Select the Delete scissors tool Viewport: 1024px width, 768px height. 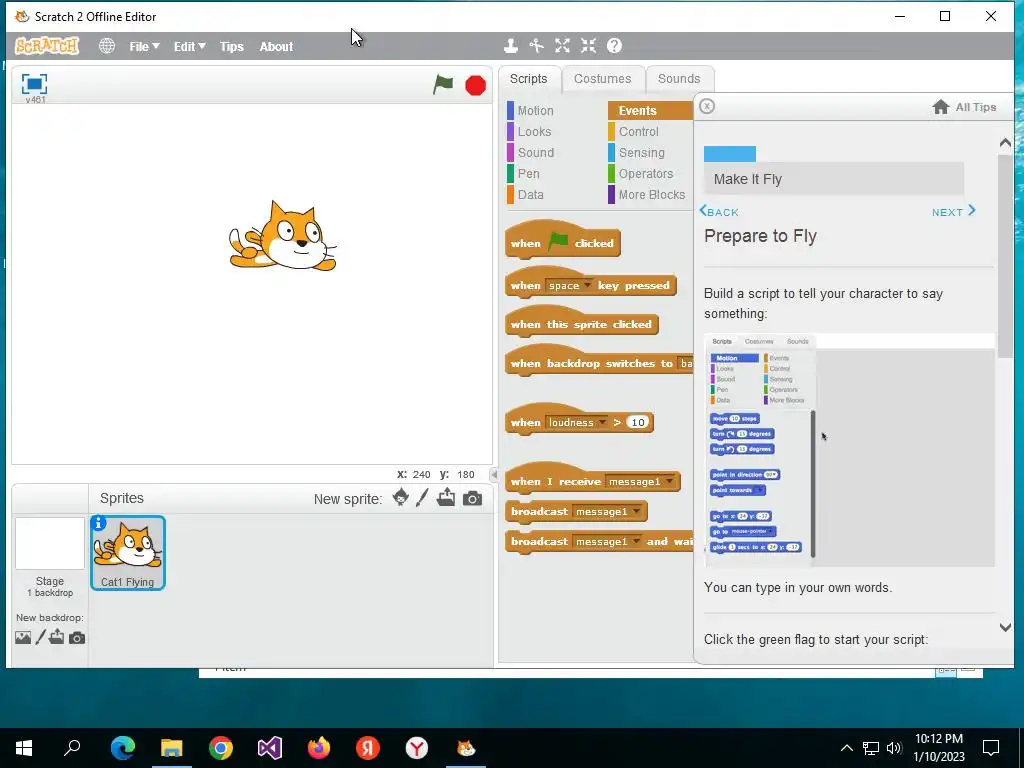(536, 46)
